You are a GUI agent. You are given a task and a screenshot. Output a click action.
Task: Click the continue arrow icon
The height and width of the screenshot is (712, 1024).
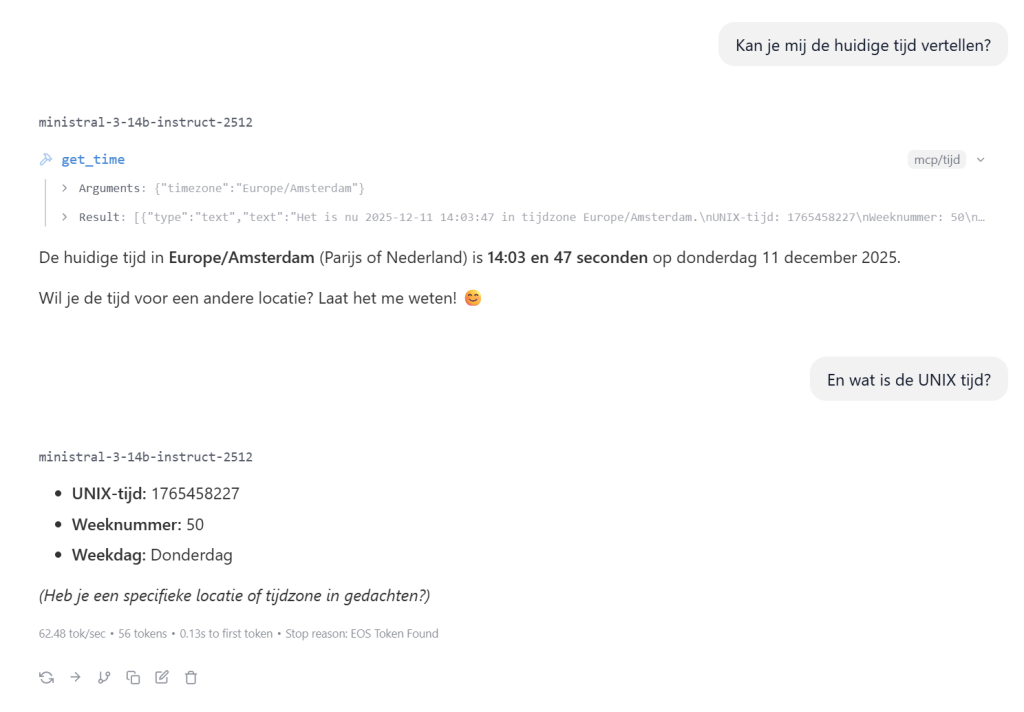click(75, 678)
